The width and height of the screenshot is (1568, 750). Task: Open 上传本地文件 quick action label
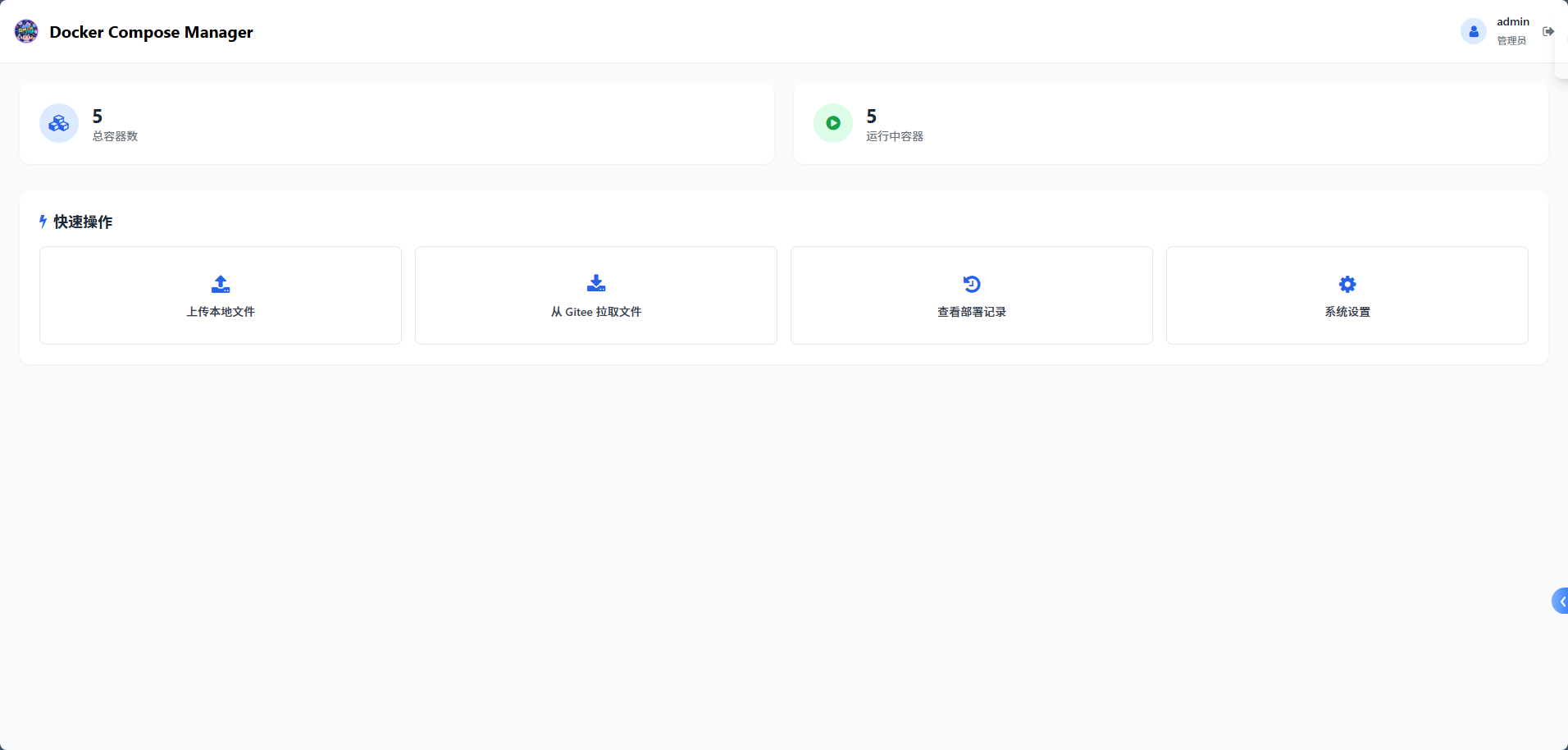pyautogui.click(x=221, y=312)
